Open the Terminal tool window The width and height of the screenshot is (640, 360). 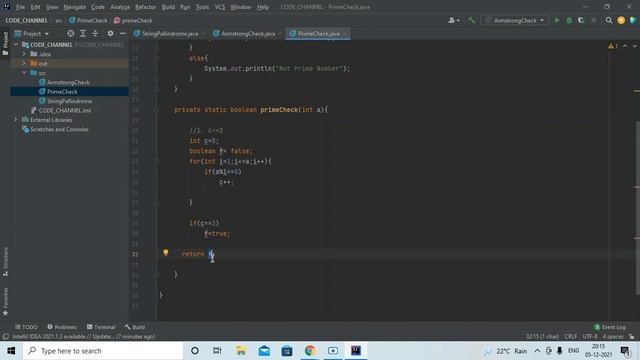coord(101,327)
